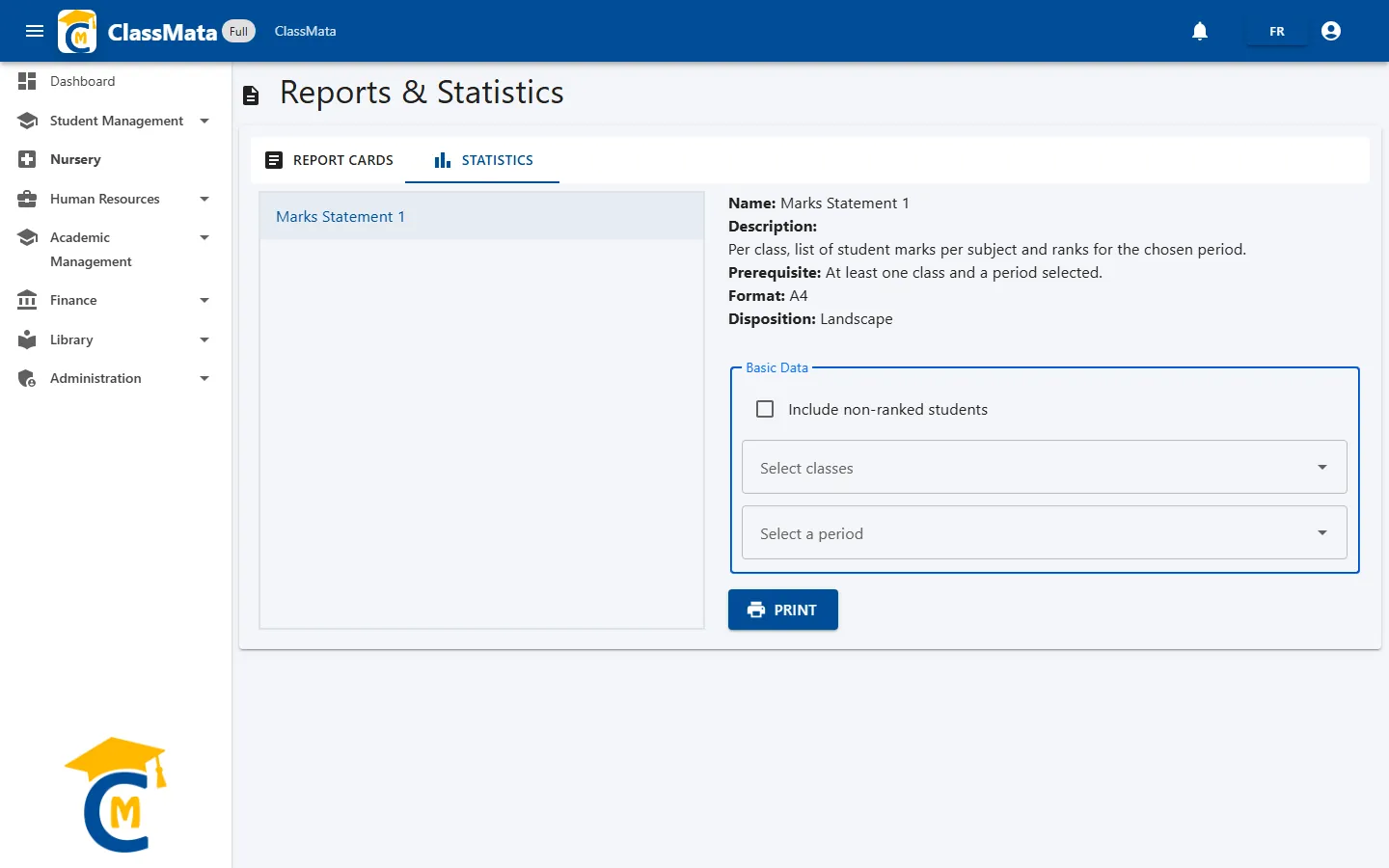1389x868 pixels.
Task: Switch to the Report Cards tab
Action: [329, 160]
